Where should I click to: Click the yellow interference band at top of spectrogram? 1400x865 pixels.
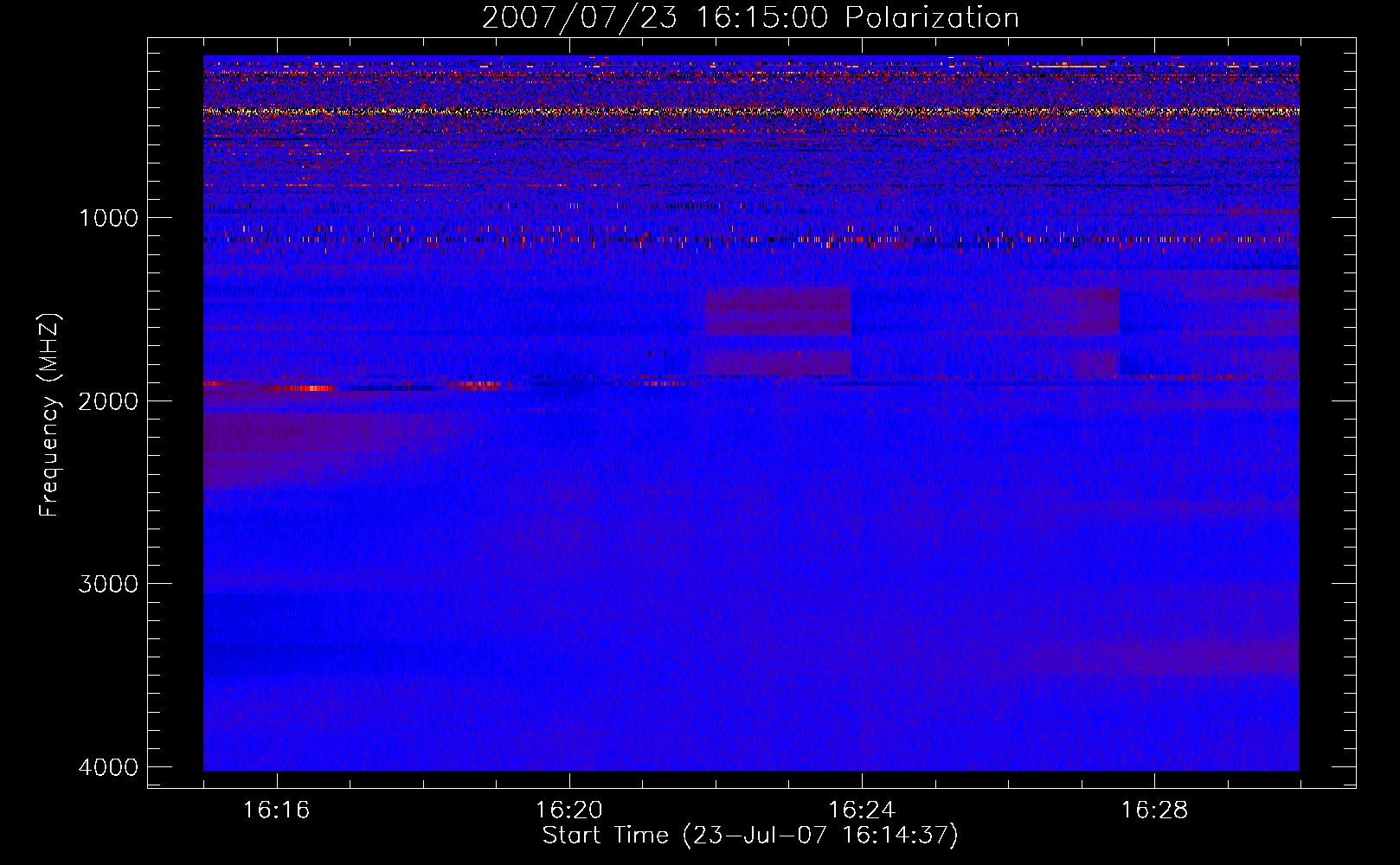pos(751,111)
